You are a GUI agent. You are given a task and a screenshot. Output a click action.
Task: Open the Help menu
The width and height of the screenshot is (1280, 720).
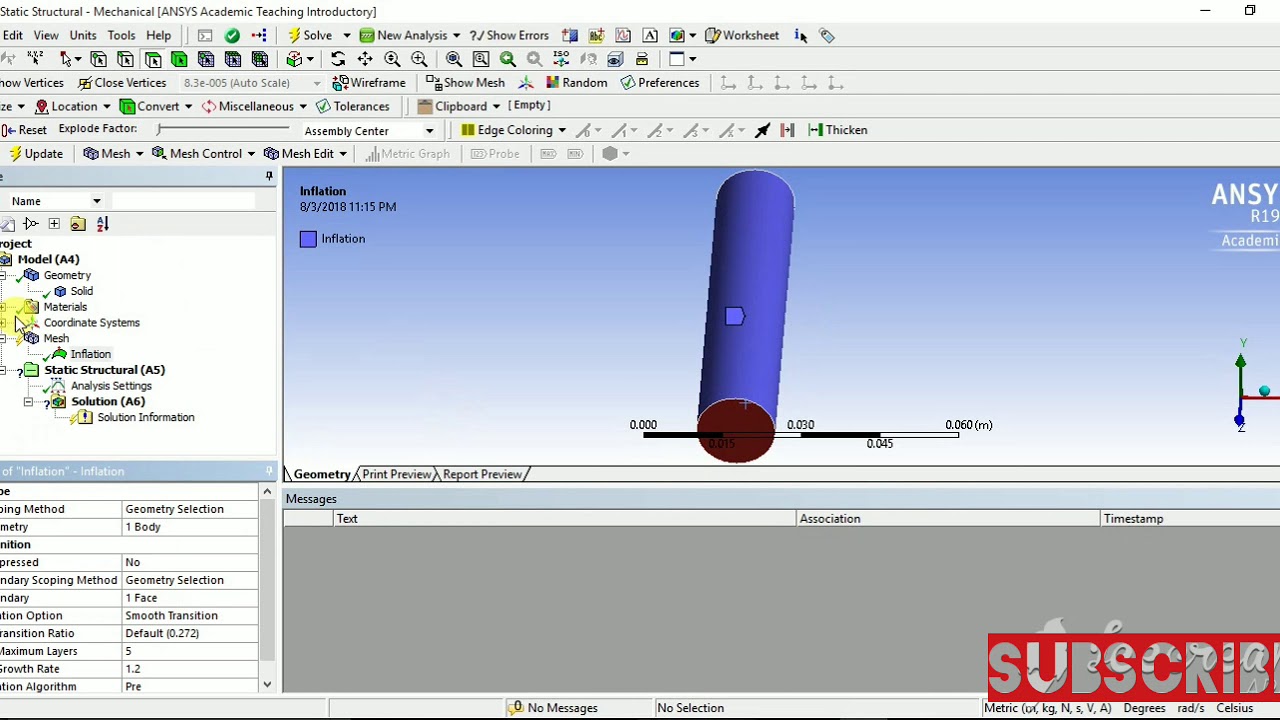[x=159, y=35]
